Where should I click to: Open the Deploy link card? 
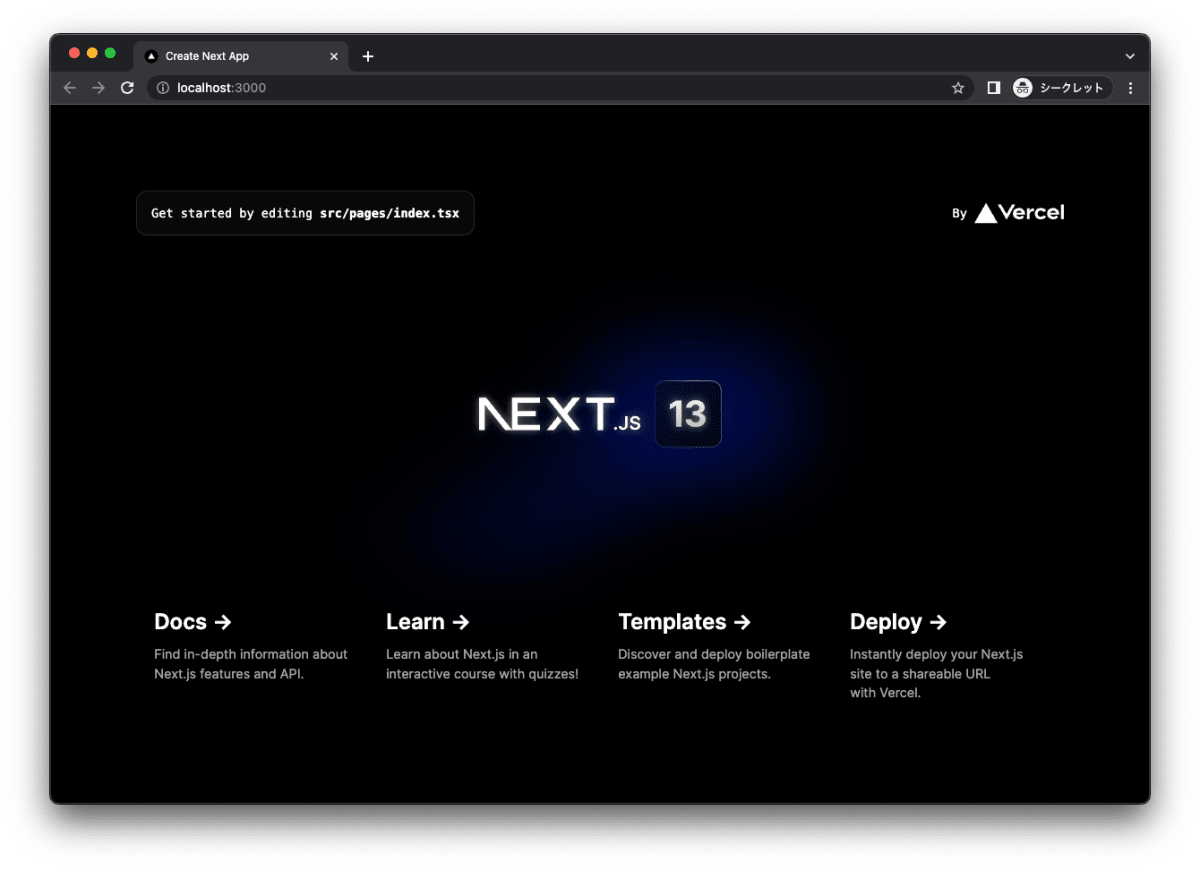click(x=949, y=656)
